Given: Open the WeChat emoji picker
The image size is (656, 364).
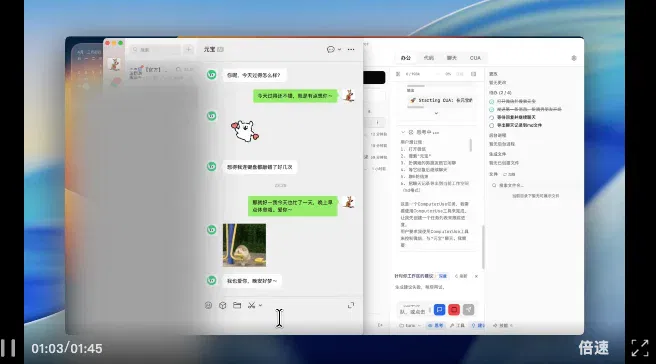Looking at the screenshot, I should [x=208, y=305].
